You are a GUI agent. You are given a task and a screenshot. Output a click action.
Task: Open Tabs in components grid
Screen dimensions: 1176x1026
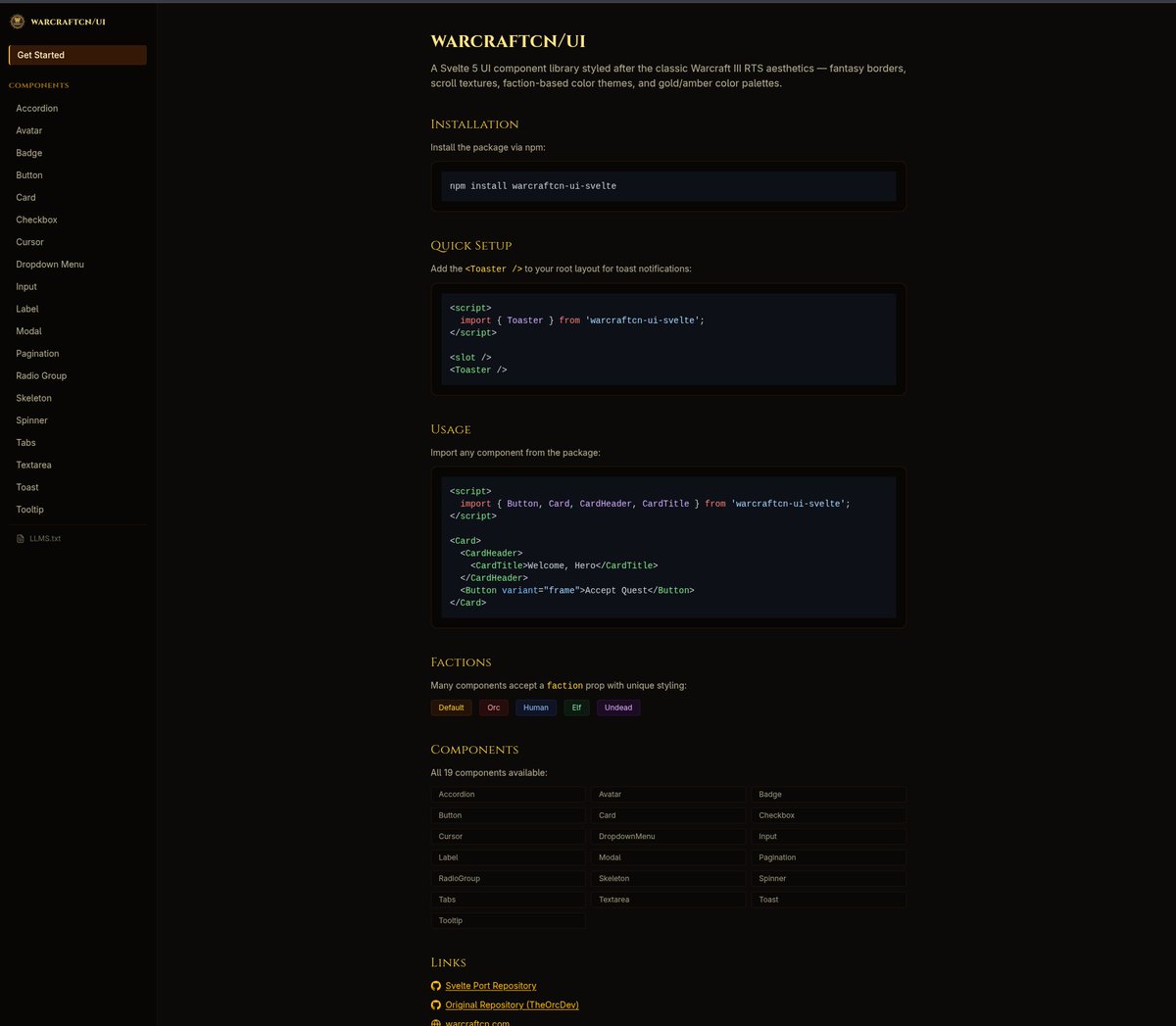coord(509,900)
